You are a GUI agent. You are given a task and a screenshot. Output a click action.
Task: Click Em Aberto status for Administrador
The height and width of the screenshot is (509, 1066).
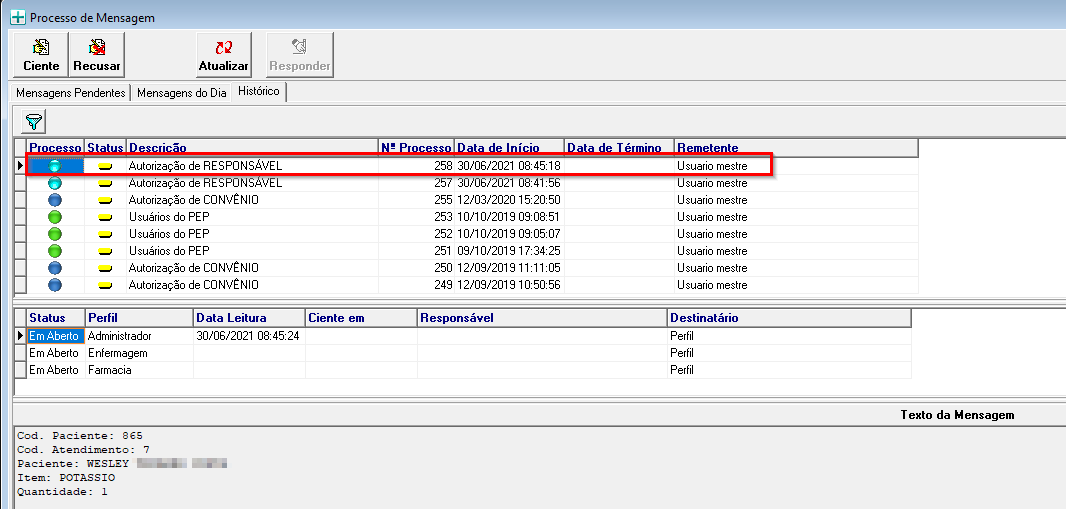click(54, 336)
